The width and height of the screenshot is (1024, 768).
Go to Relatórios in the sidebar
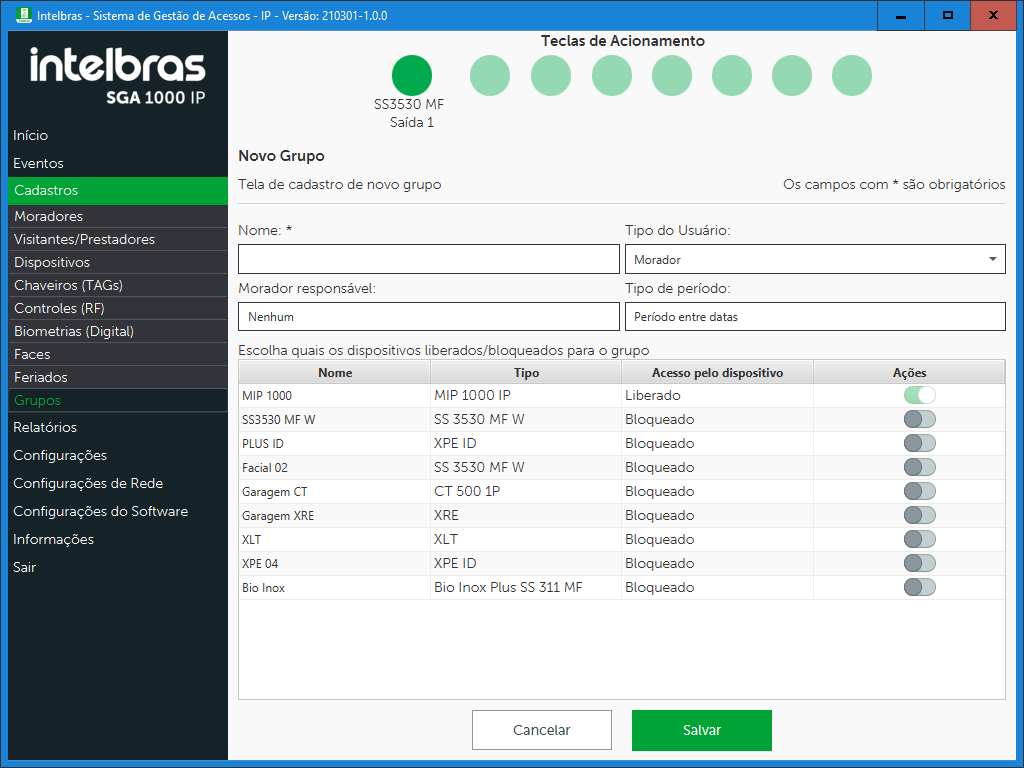pyautogui.click(x=45, y=427)
